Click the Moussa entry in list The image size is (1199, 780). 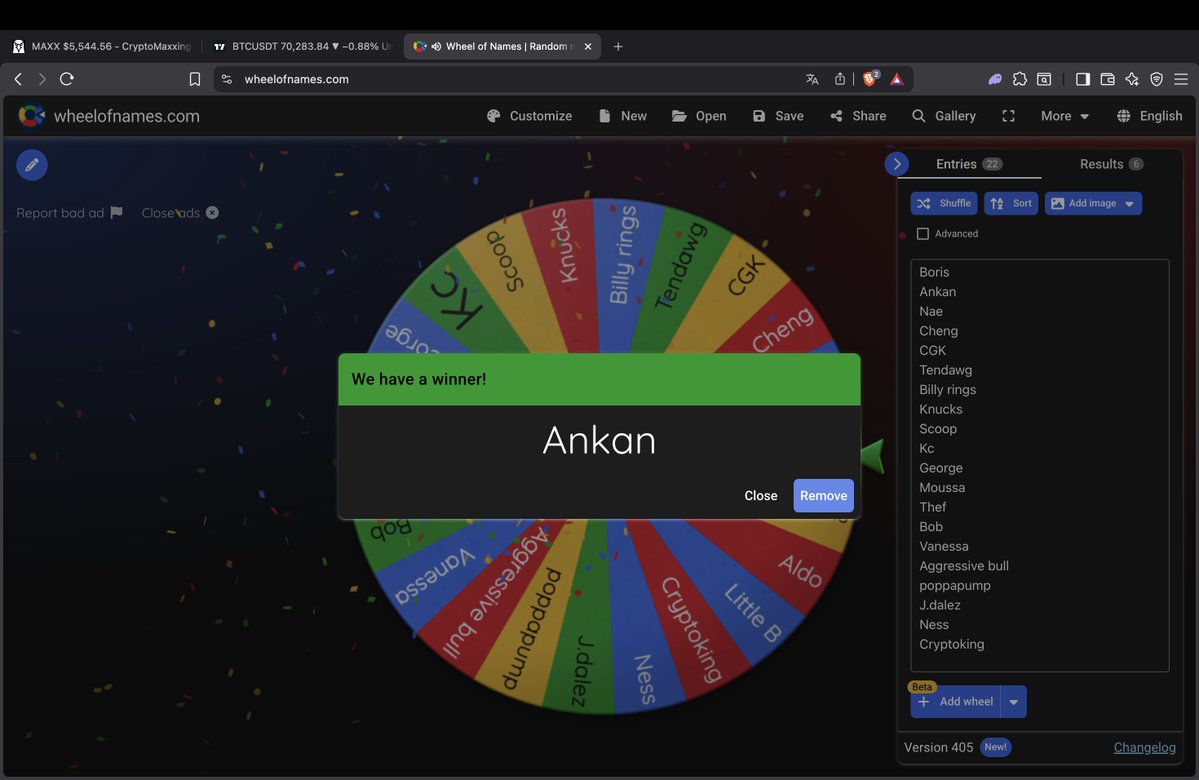pos(941,487)
